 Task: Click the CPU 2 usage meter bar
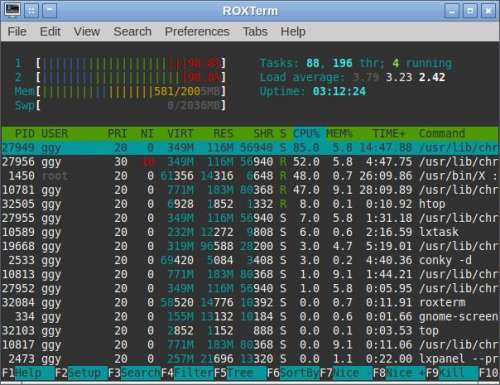(x=131, y=77)
